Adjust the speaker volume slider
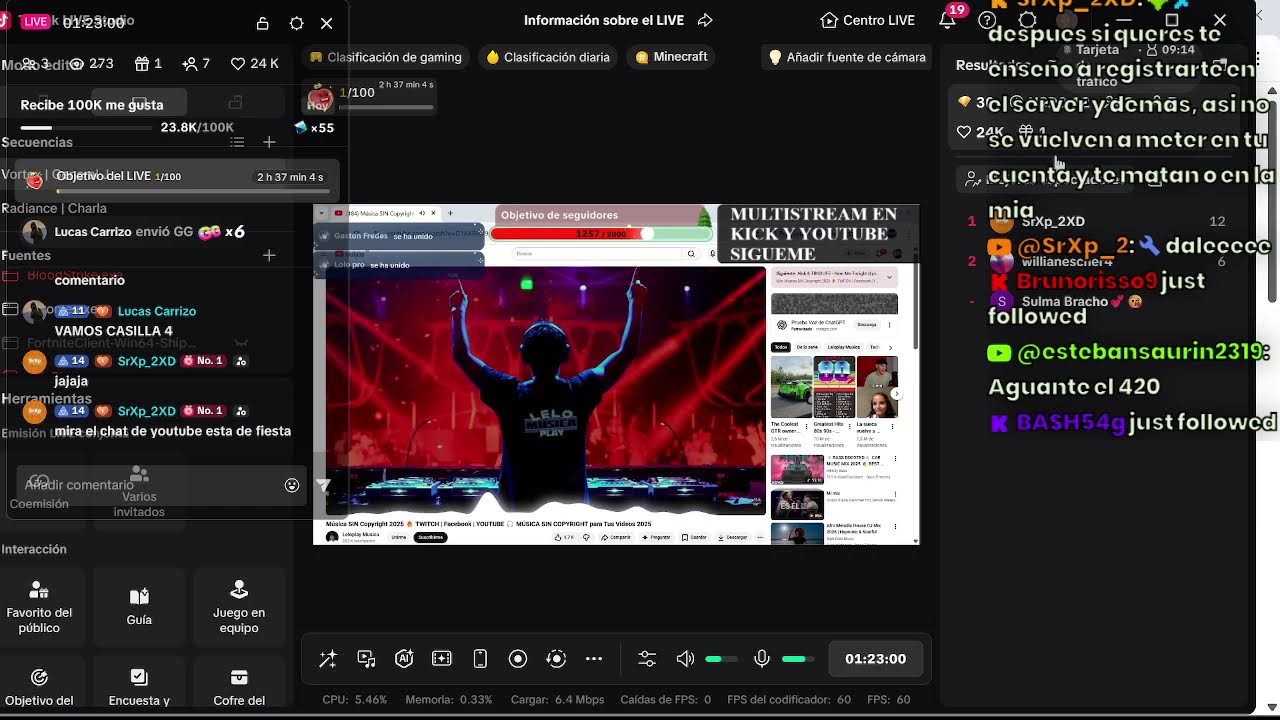 tap(722, 659)
